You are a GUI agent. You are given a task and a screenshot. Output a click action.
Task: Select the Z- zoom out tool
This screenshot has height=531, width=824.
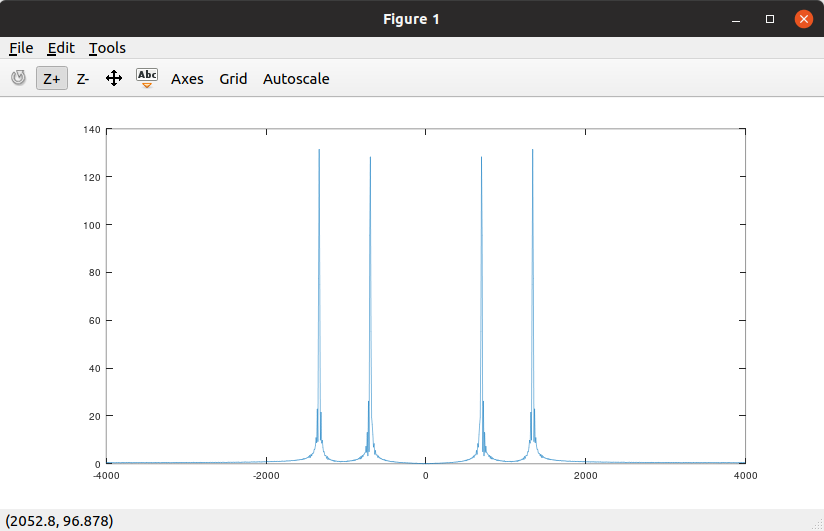point(83,78)
